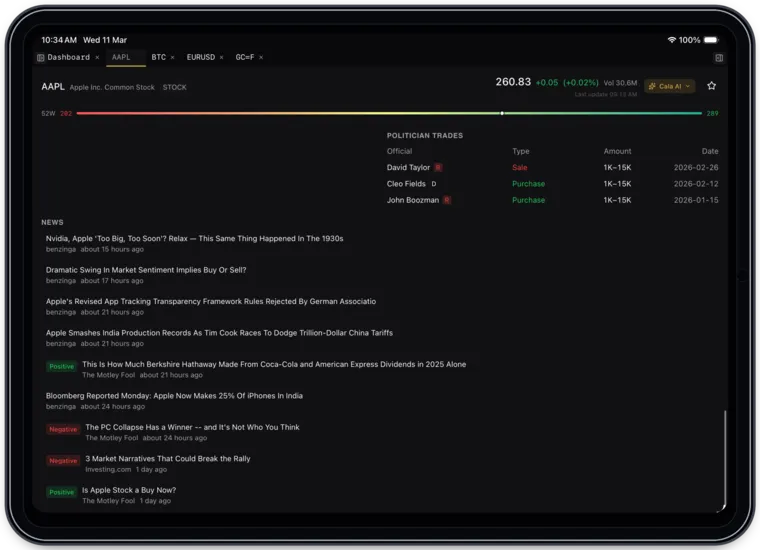Viewport: 760px width, 550px height.
Task: Close the BTC tab
Action: [173, 58]
